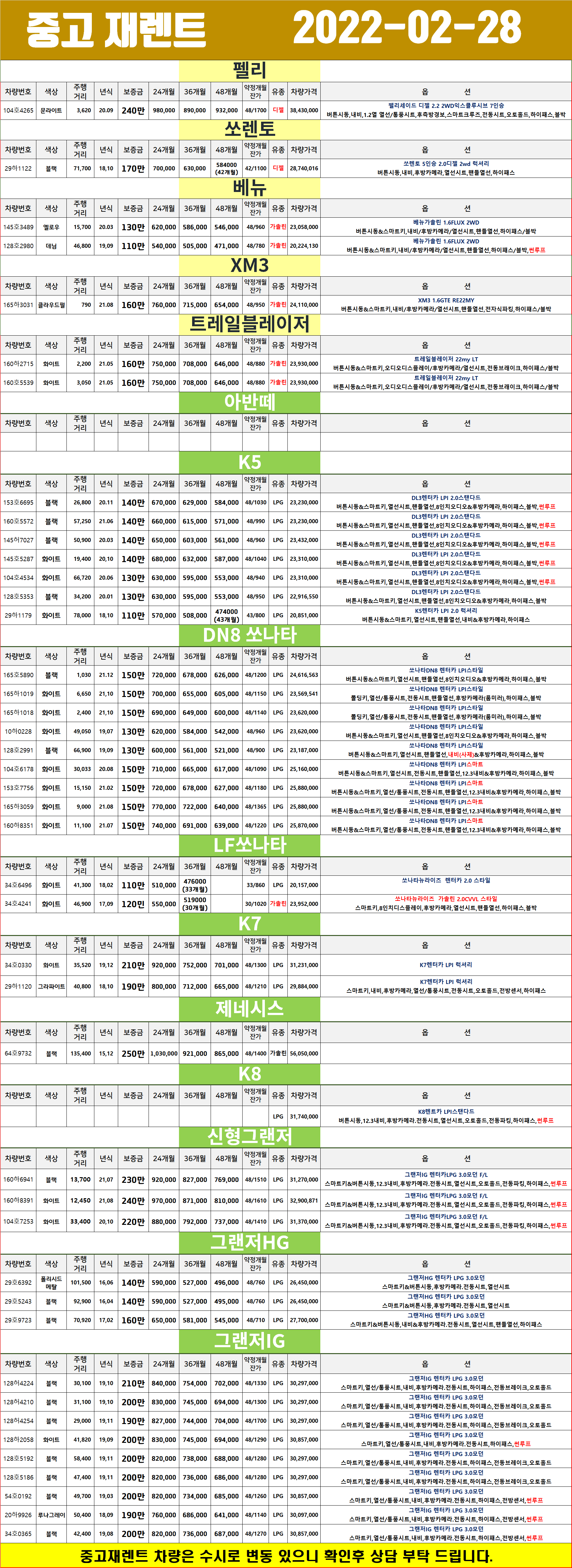Click vehicle number 29호9723
Image resolution: width=572 pixels, height=1568 pixels.
[18, 1320]
